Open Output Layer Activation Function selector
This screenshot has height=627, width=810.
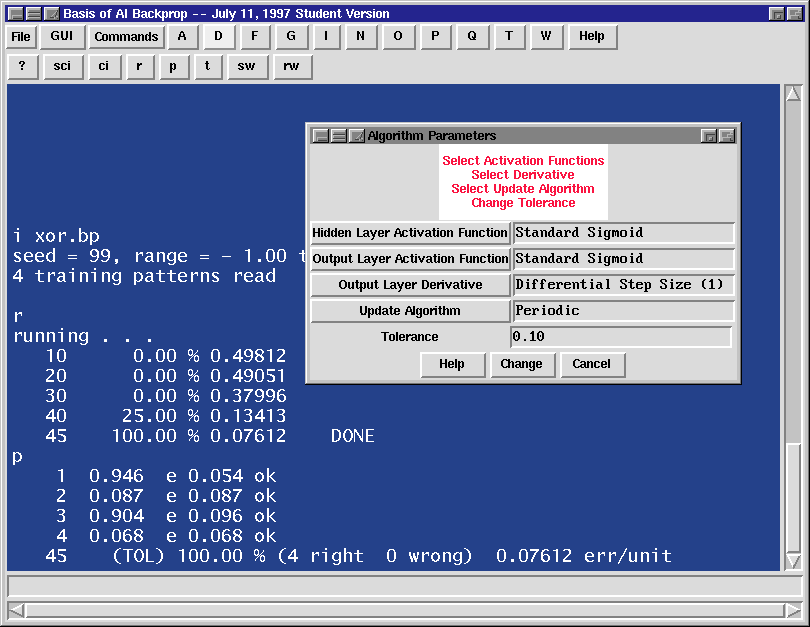(410, 259)
